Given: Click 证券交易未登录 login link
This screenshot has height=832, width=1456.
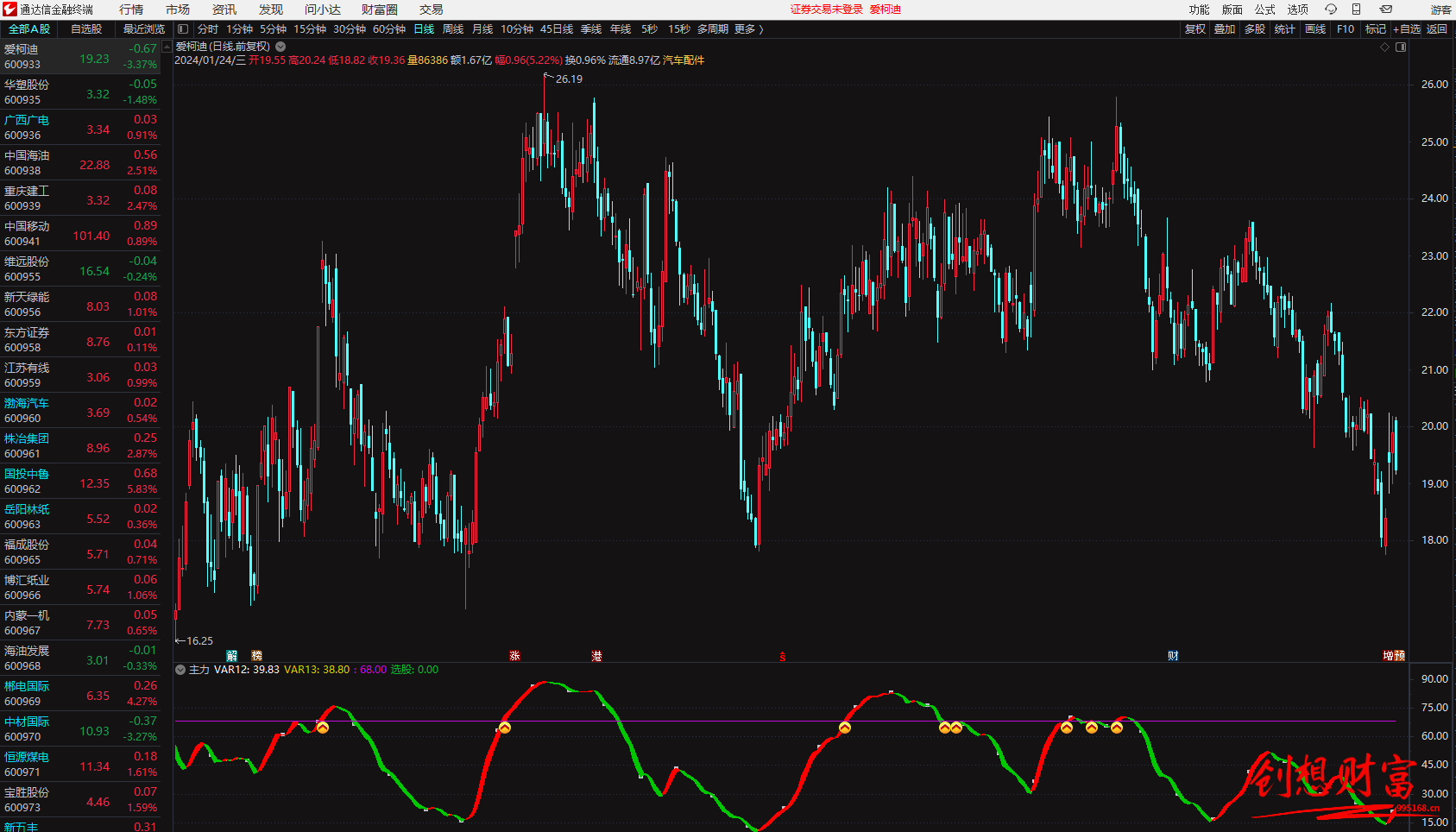Looking at the screenshot, I should (x=827, y=9).
